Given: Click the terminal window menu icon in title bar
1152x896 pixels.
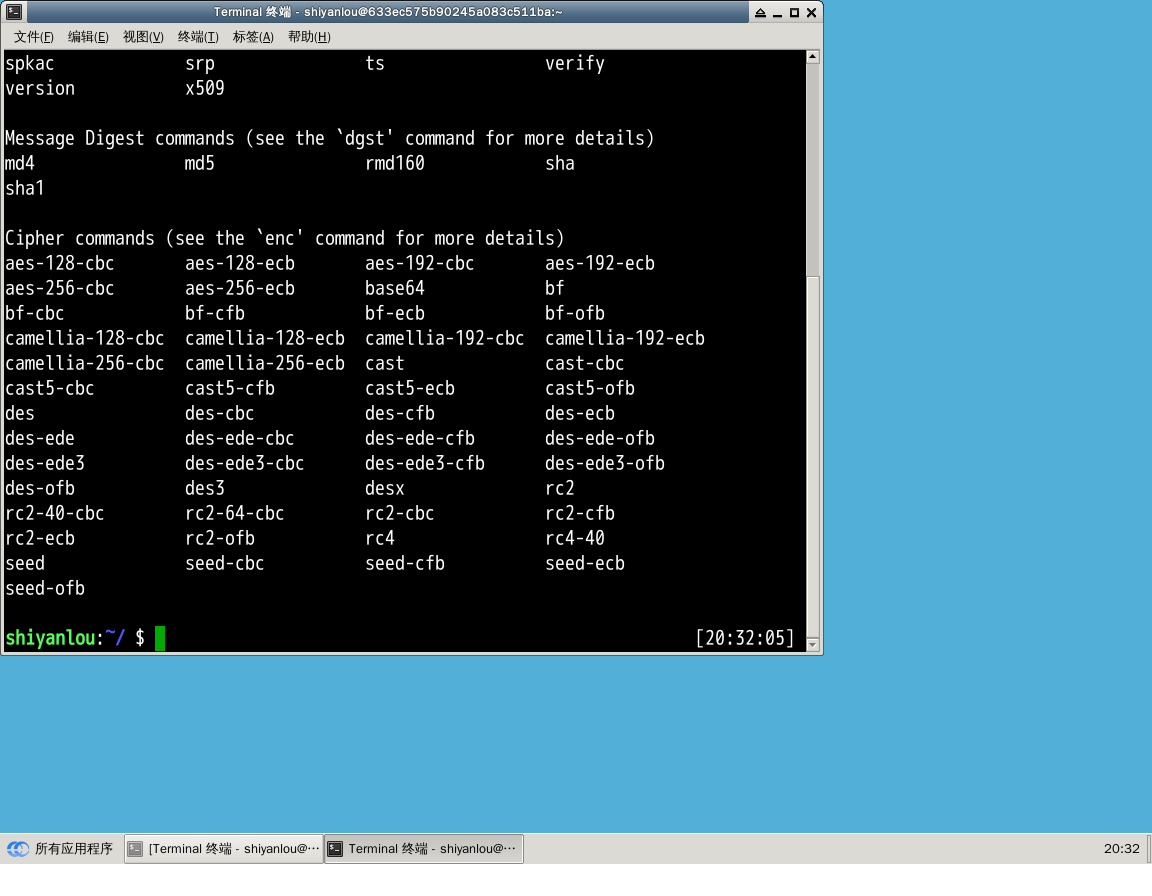Looking at the screenshot, I should point(13,12).
